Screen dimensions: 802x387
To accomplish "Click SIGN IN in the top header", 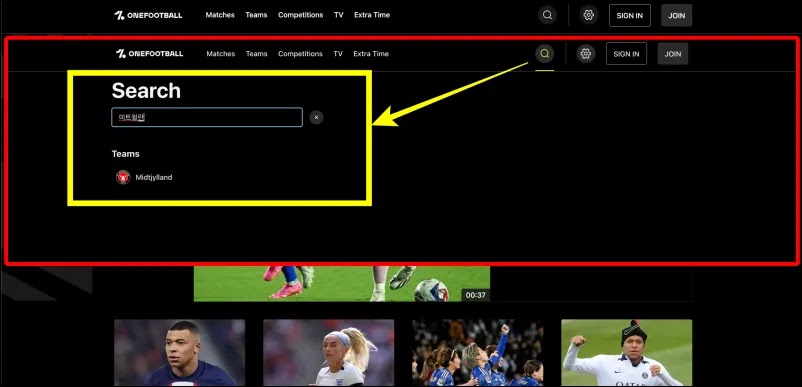I will (630, 15).
